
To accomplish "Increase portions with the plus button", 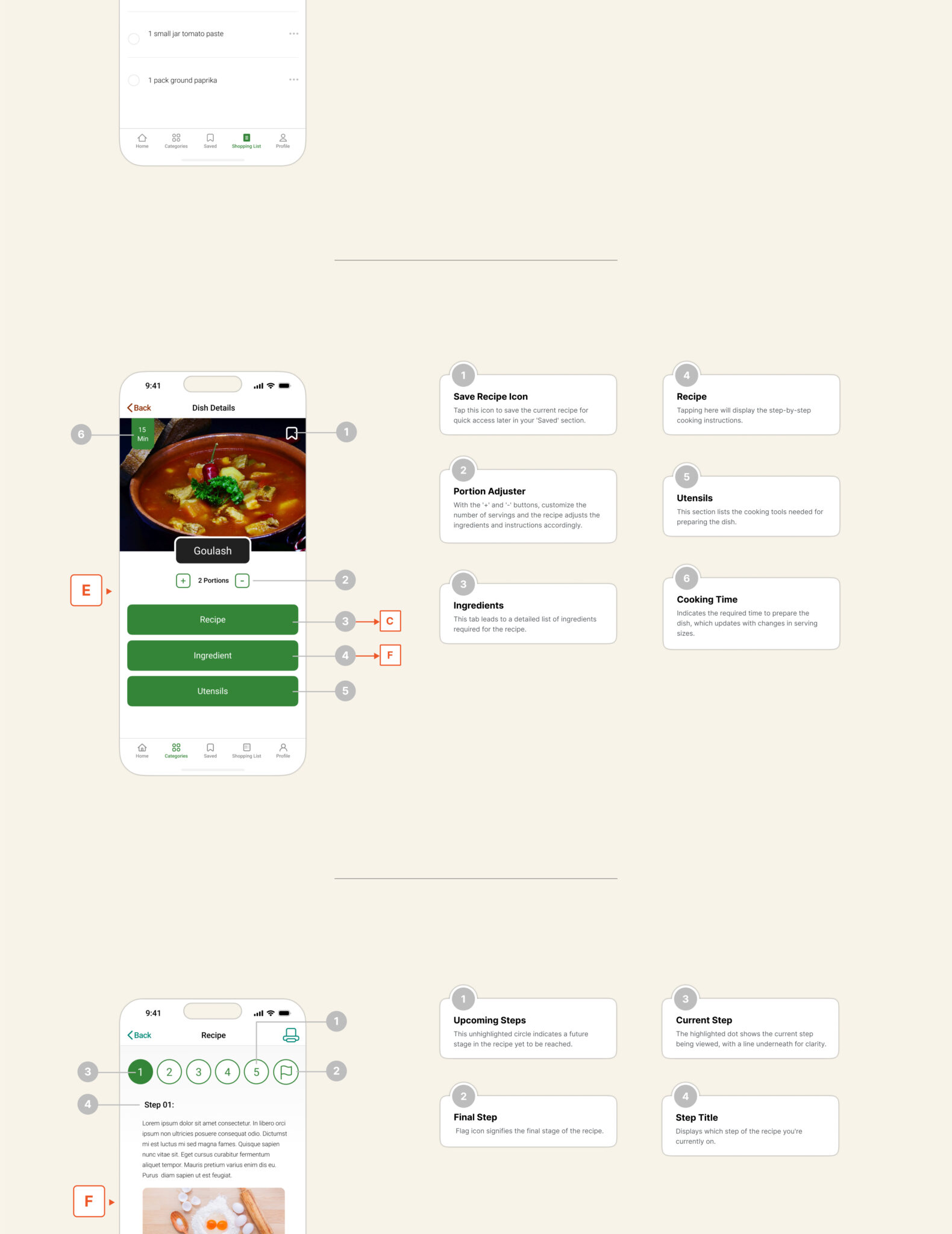I will (x=183, y=580).
